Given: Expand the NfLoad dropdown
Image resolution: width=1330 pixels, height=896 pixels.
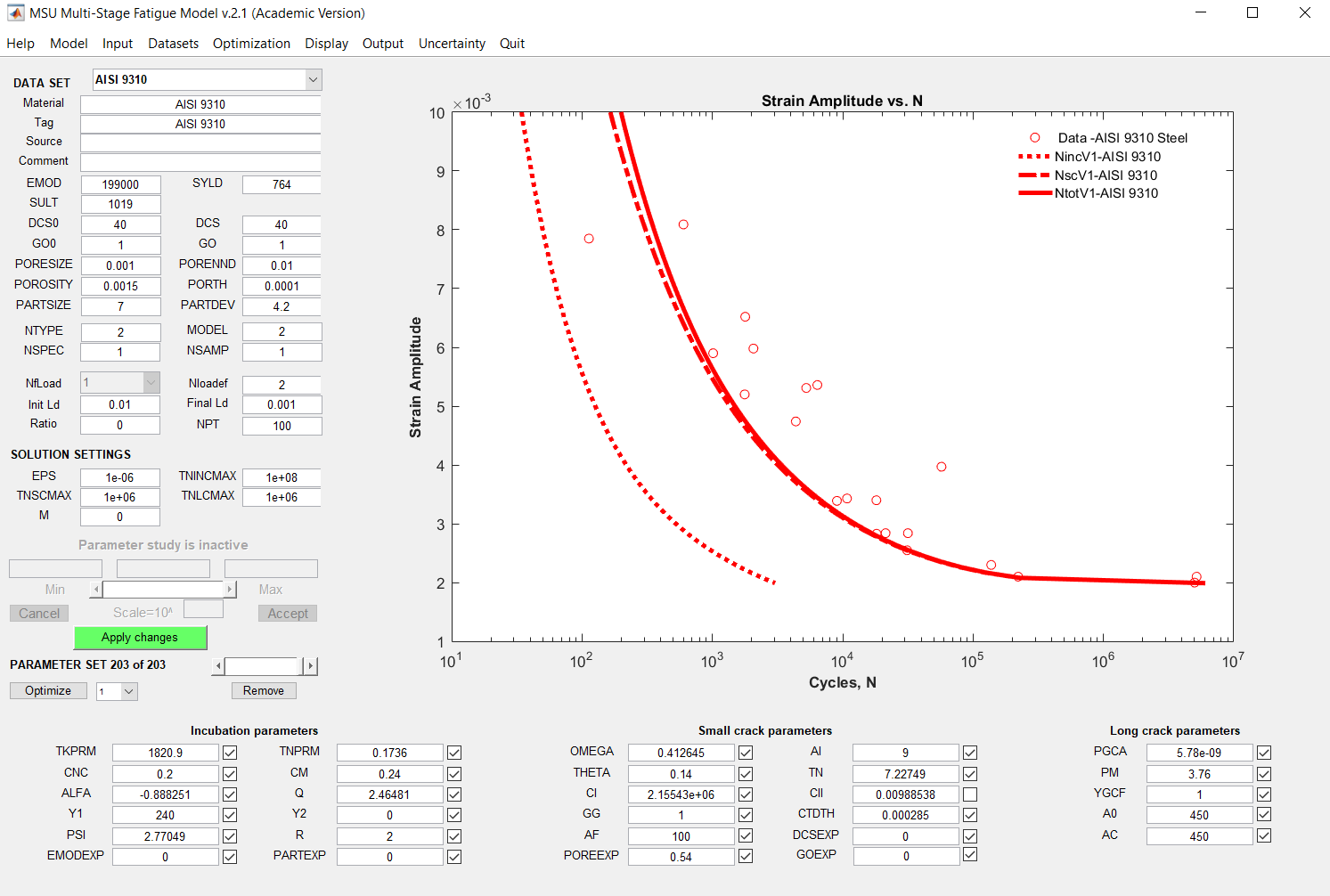Looking at the screenshot, I should tap(151, 383).
